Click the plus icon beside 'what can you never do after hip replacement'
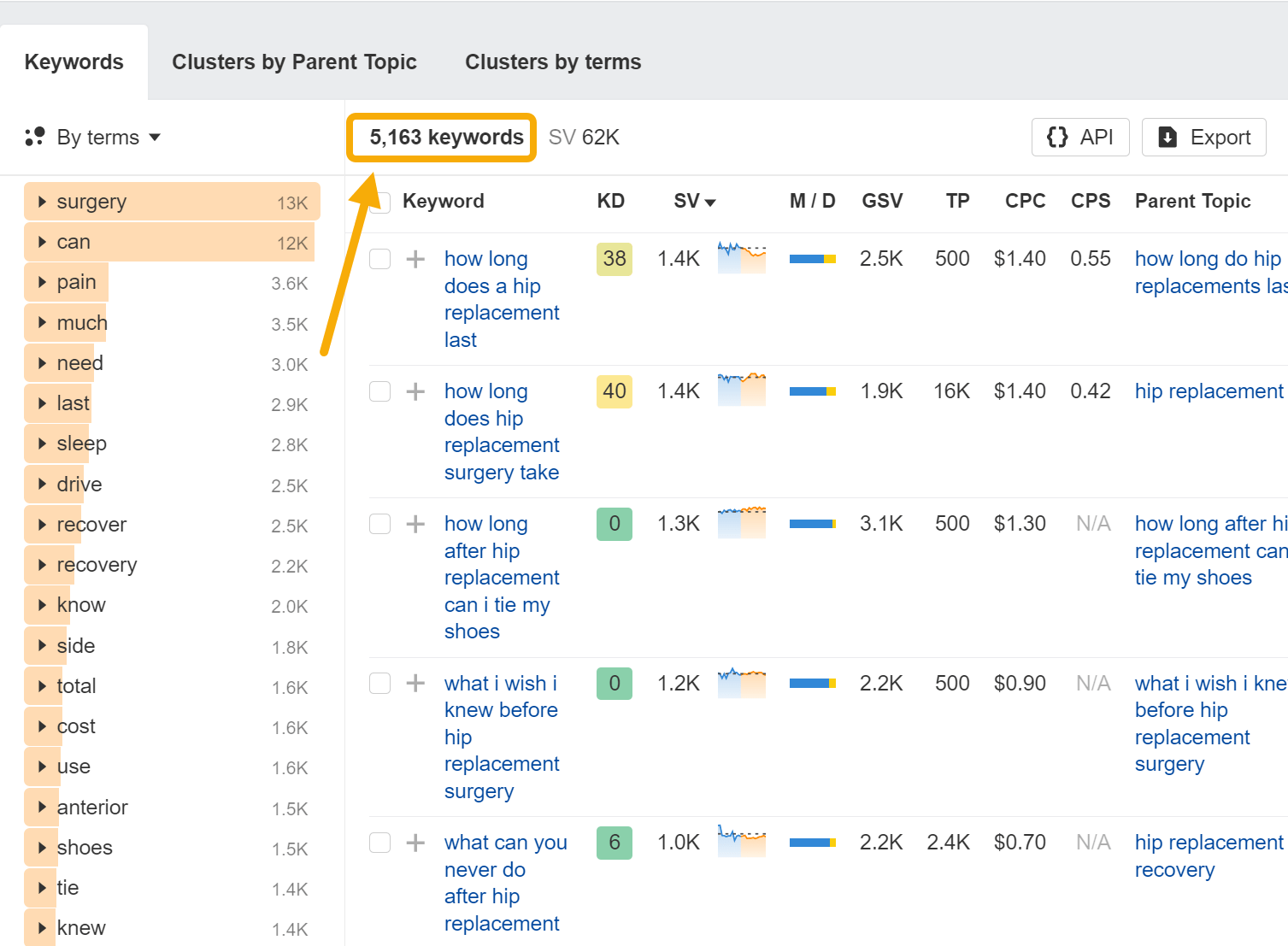Viewport: 1288px width, 946px height. pos(415,842)
